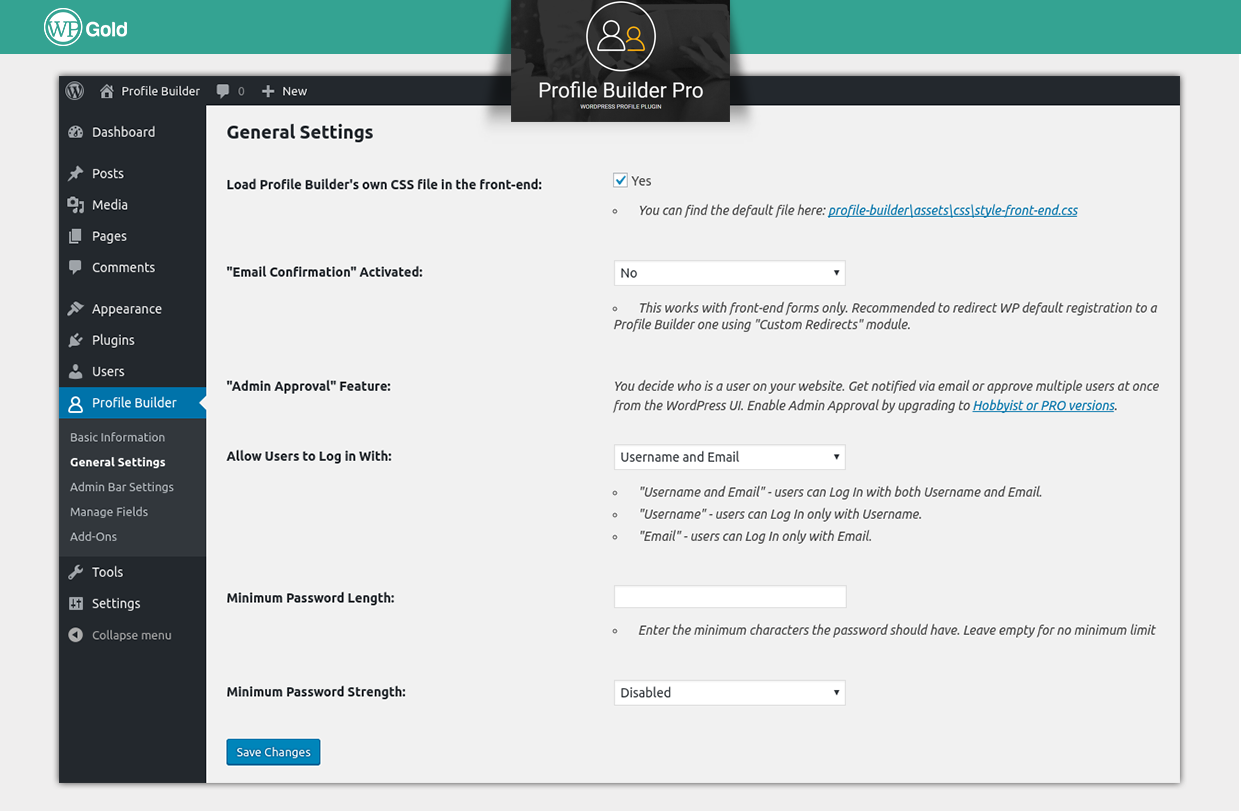The image size is (1241, 811).
Task: Click the Media library icon
Action: tap(75, 205)
